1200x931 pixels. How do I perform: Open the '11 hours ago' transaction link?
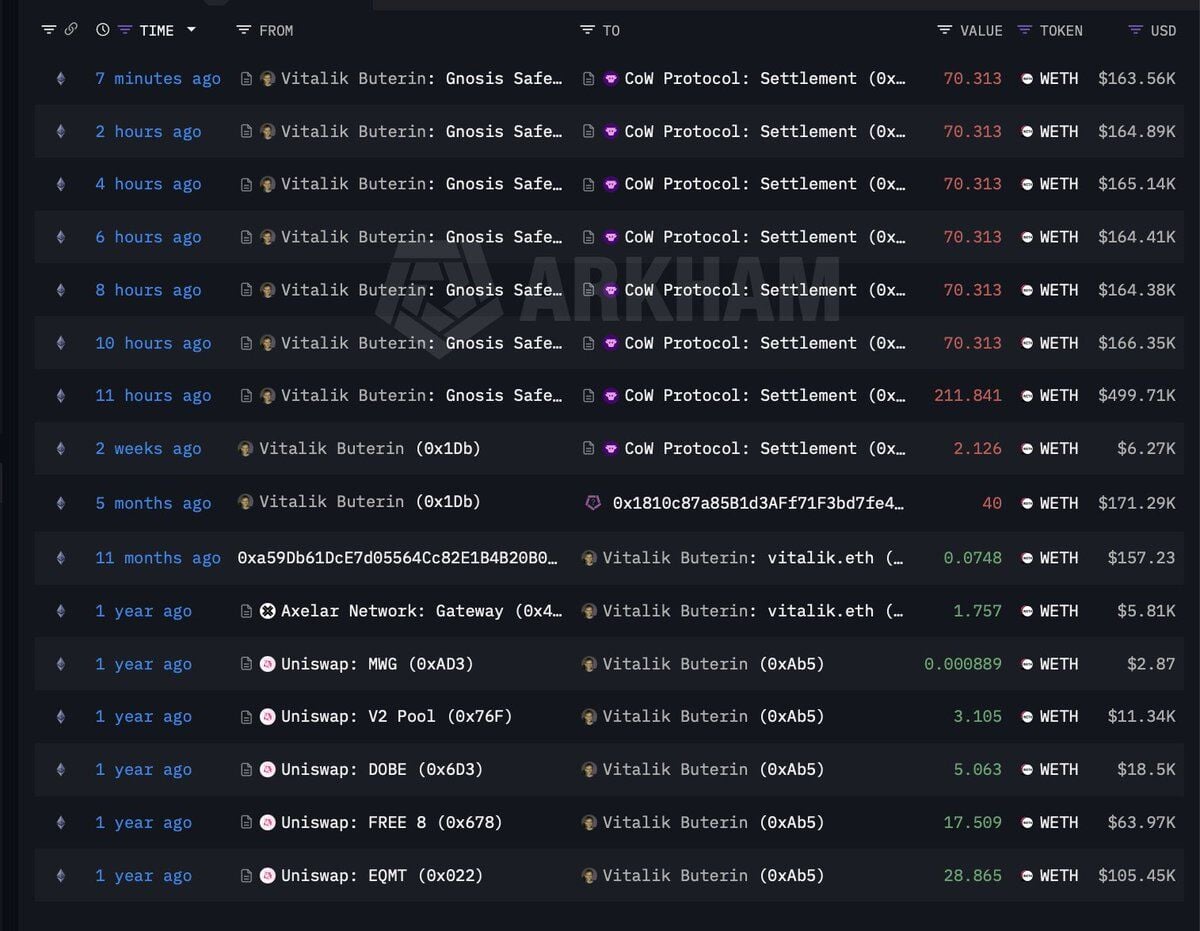(x=153, y=395)
